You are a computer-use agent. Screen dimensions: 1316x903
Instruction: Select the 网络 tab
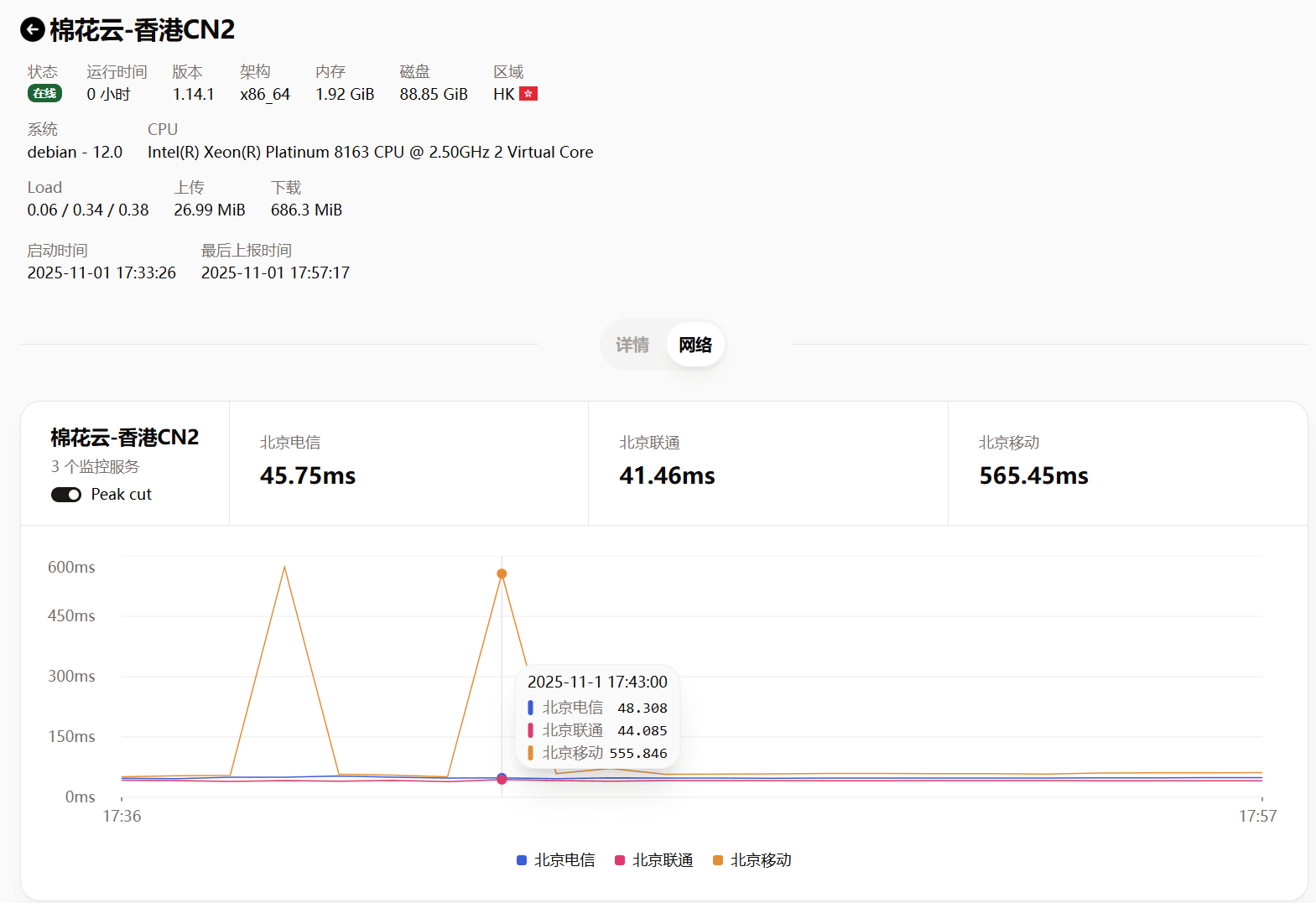click(695, 345)
